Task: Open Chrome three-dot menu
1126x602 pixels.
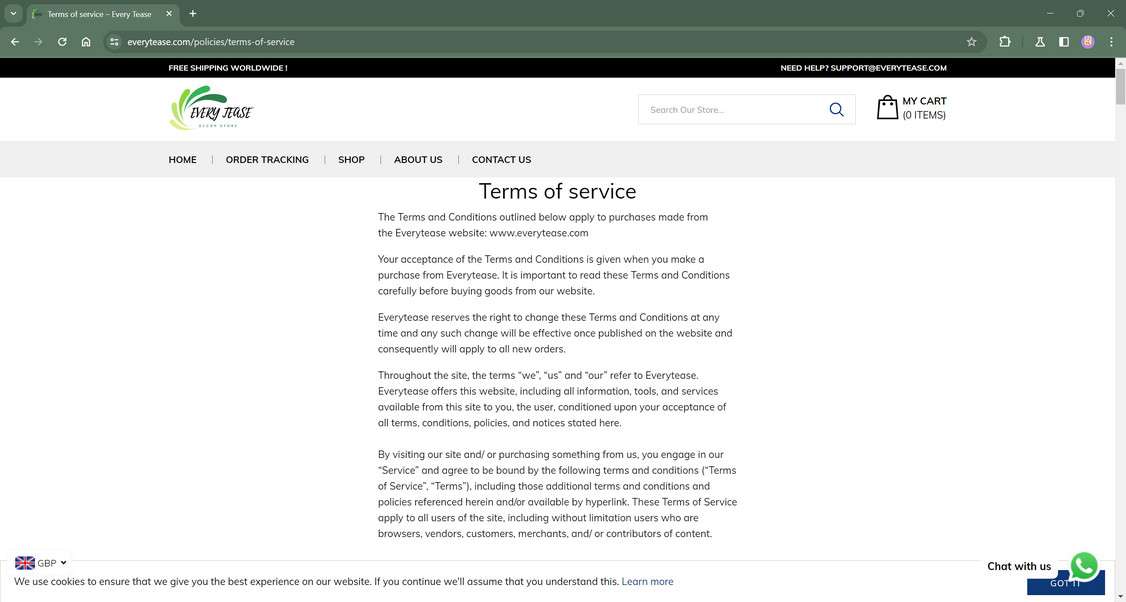Action: (1111, 42)
